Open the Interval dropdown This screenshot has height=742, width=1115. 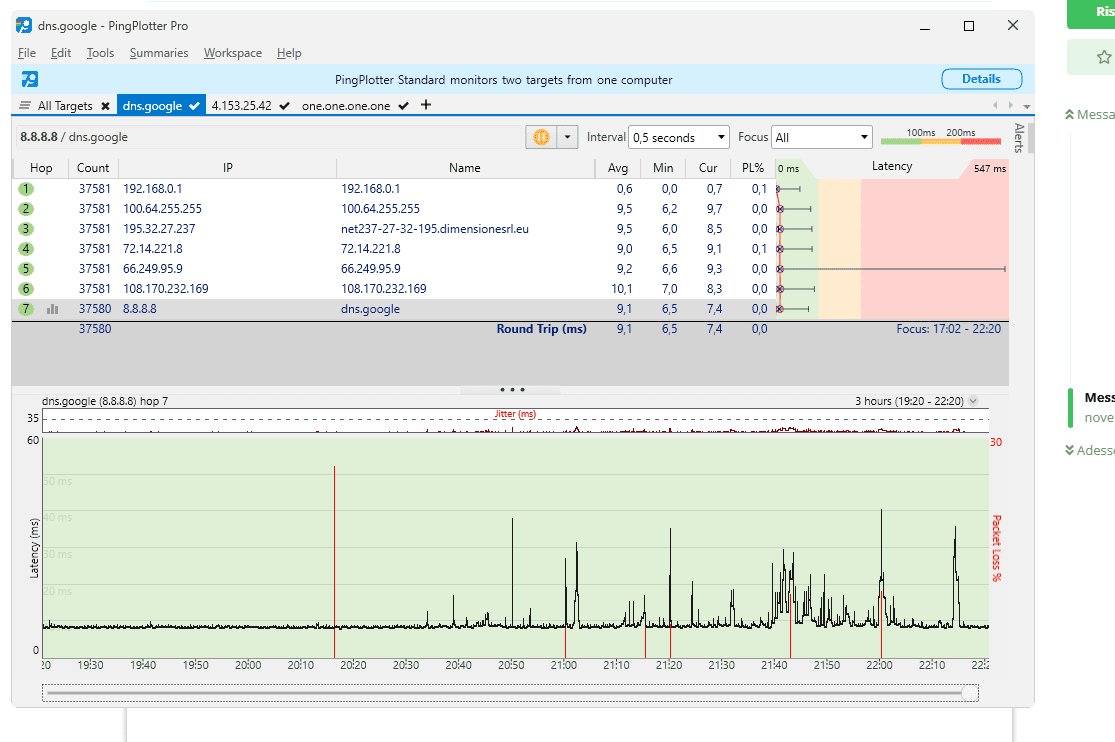(679, 137)
